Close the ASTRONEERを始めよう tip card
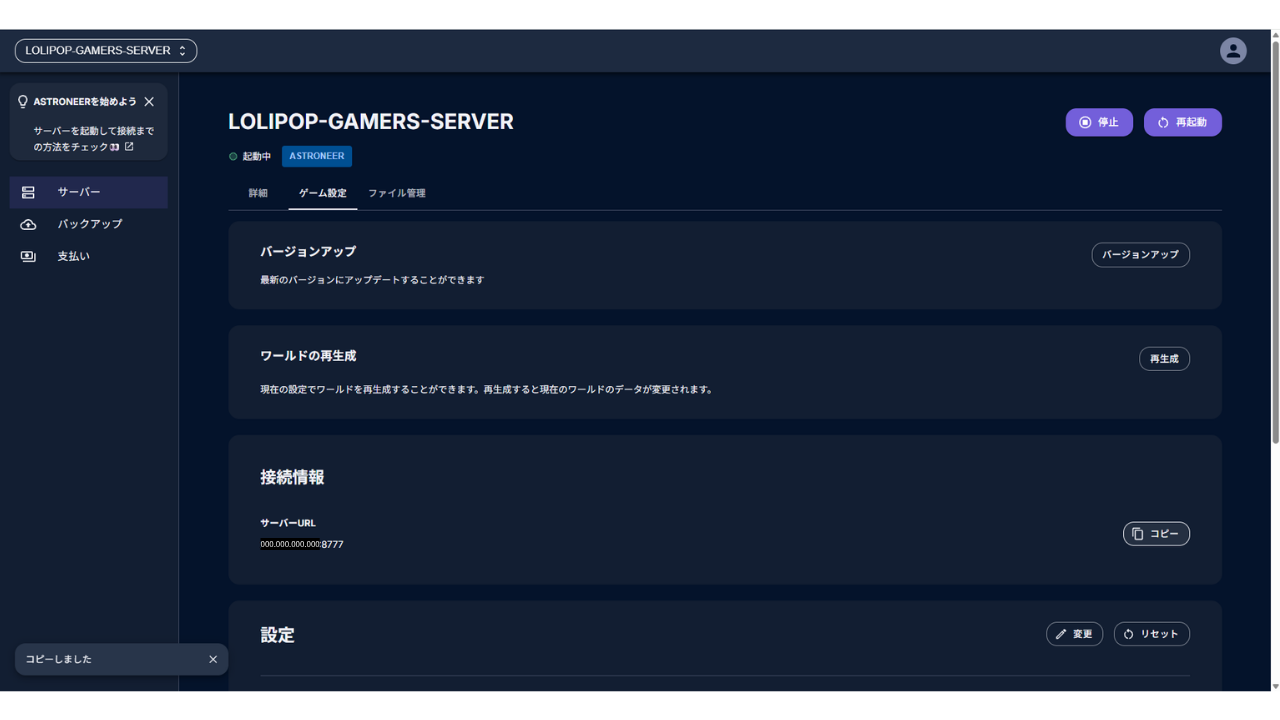The height and width of the screenshot is (720, 1280). pos(149,102)
